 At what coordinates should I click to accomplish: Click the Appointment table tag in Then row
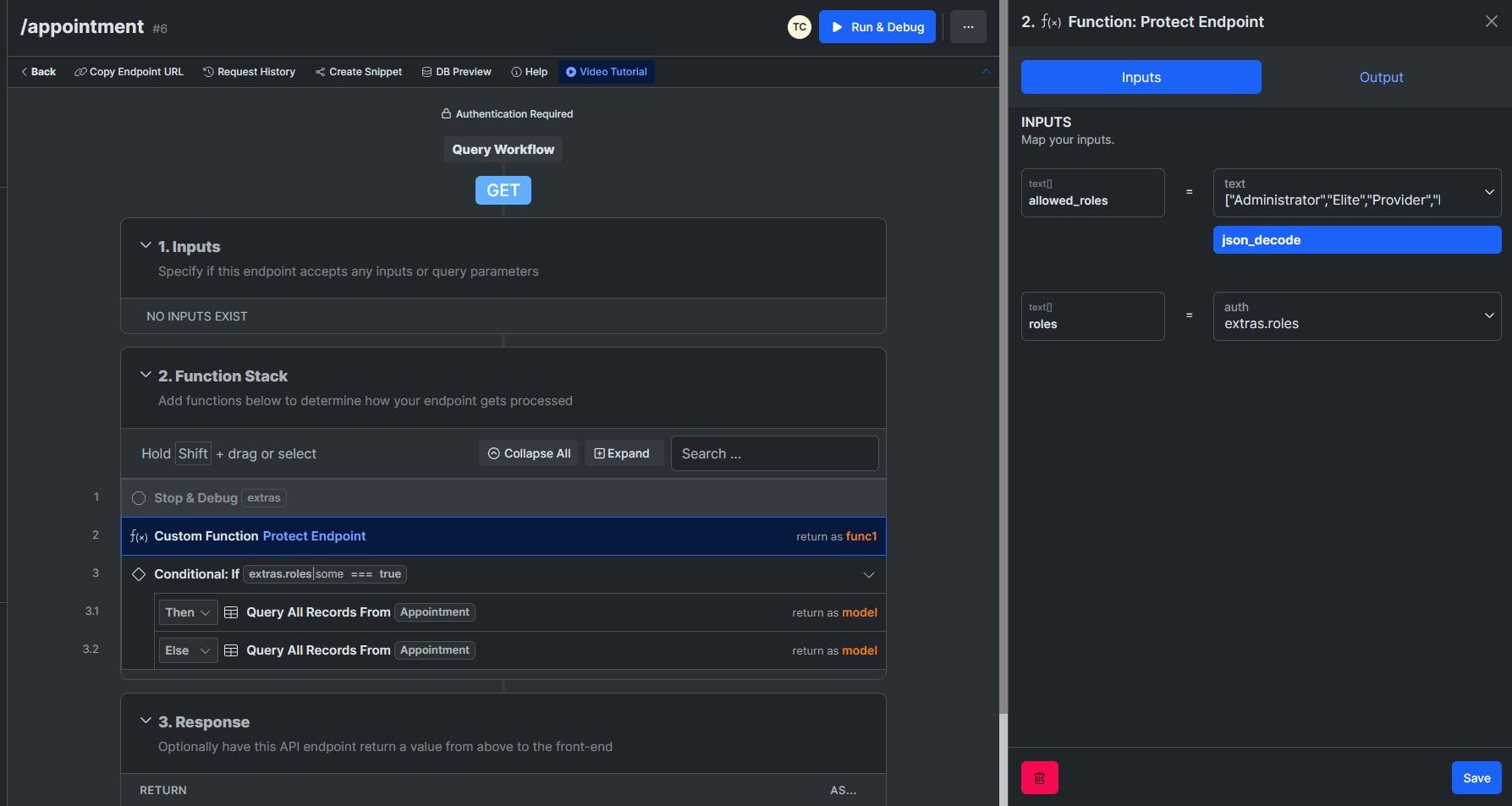point(435,612)
